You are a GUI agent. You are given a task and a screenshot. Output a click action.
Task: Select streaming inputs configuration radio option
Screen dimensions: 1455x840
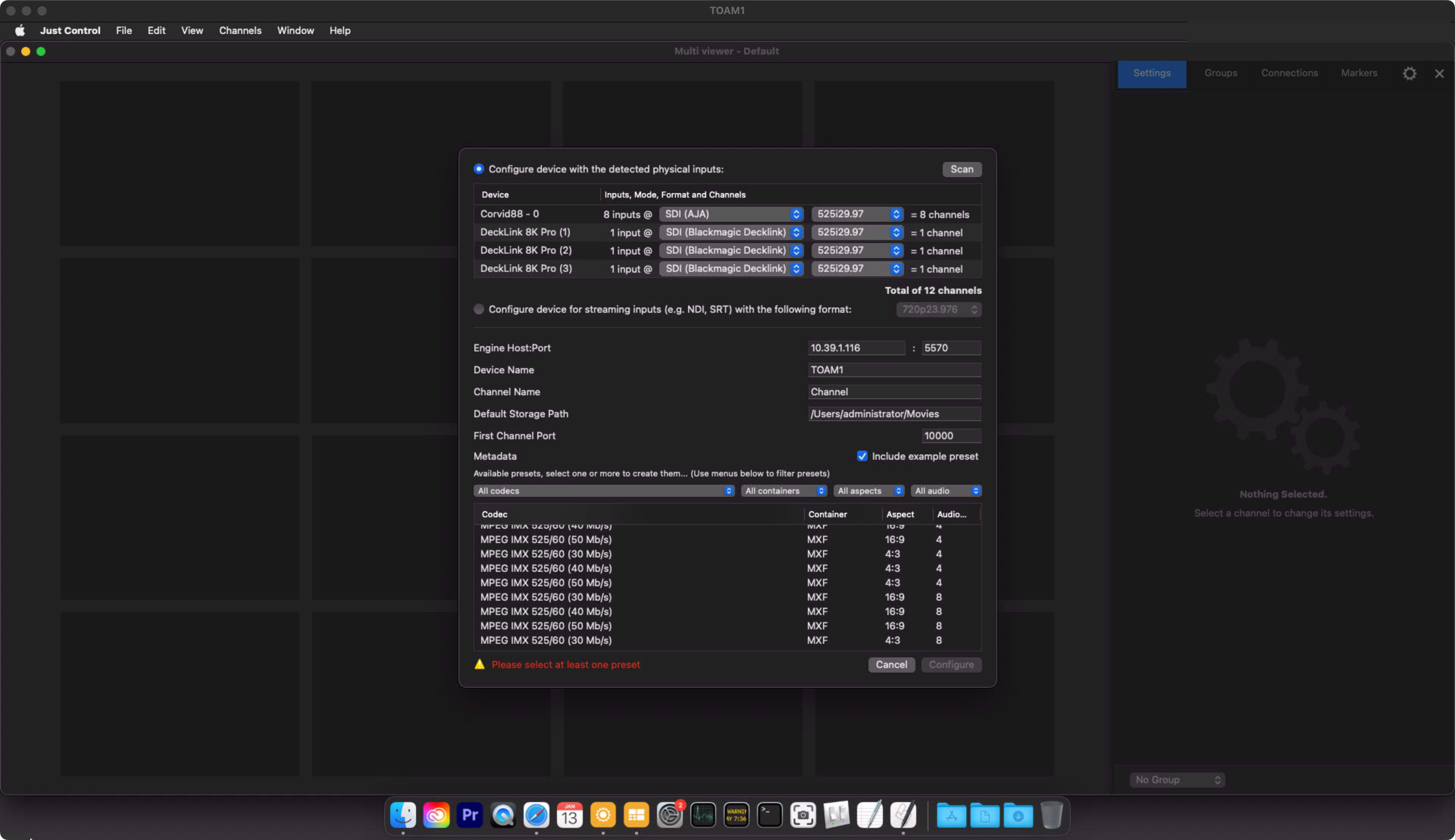(x=479, y=309)
